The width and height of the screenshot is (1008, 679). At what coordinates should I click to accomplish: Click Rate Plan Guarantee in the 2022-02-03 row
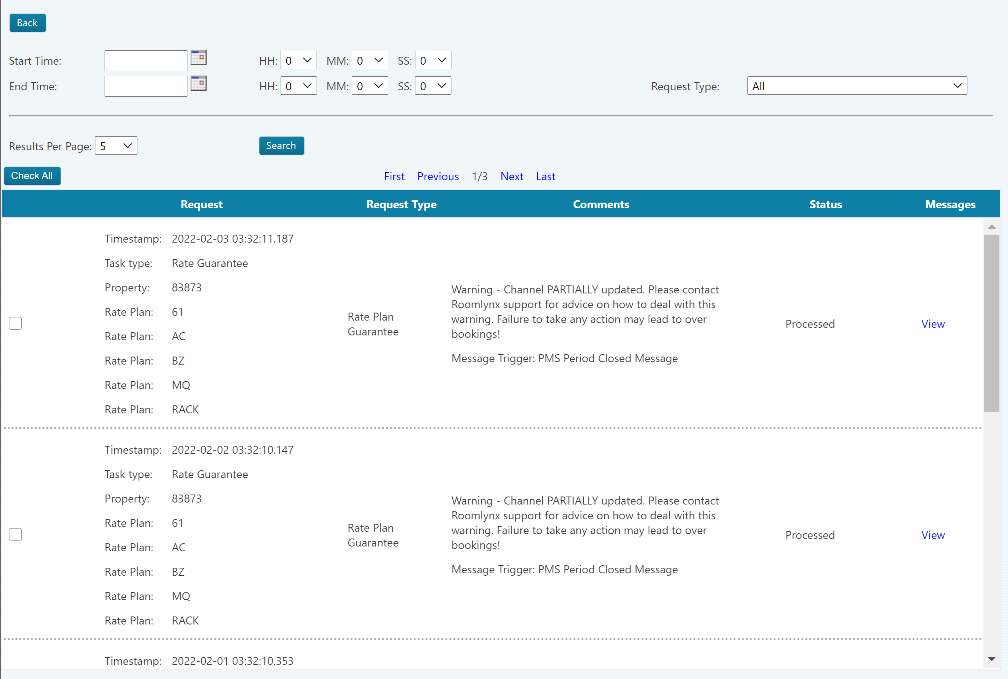tap(373, 324)
